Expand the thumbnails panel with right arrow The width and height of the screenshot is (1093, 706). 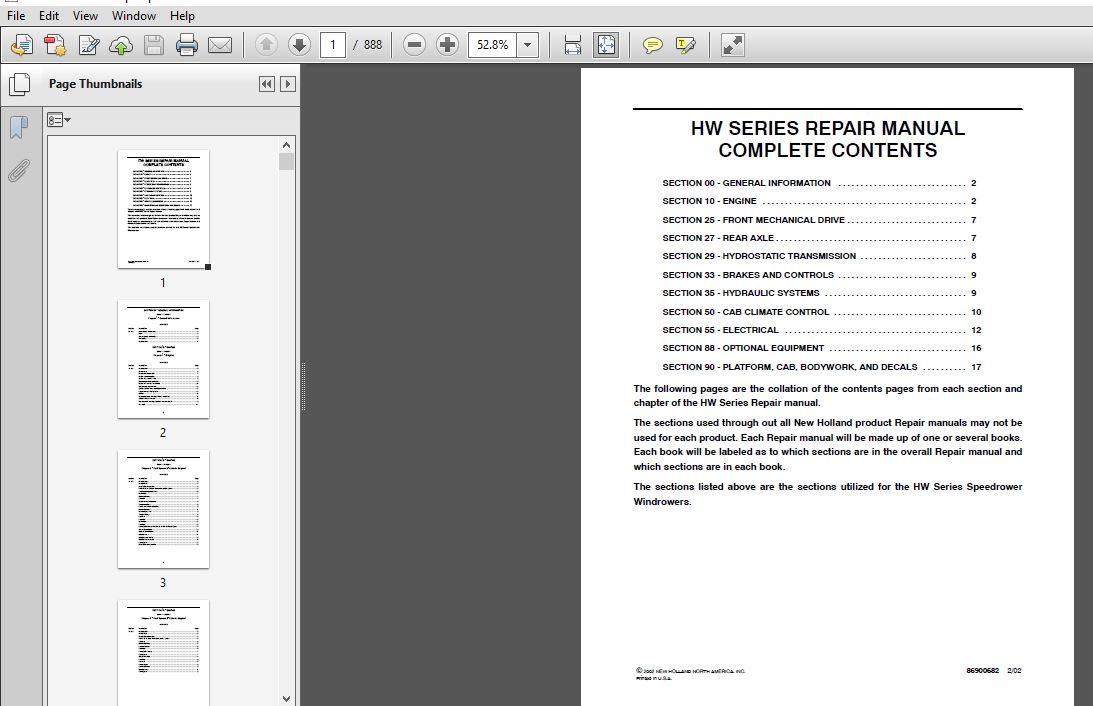tap(287, 84)
